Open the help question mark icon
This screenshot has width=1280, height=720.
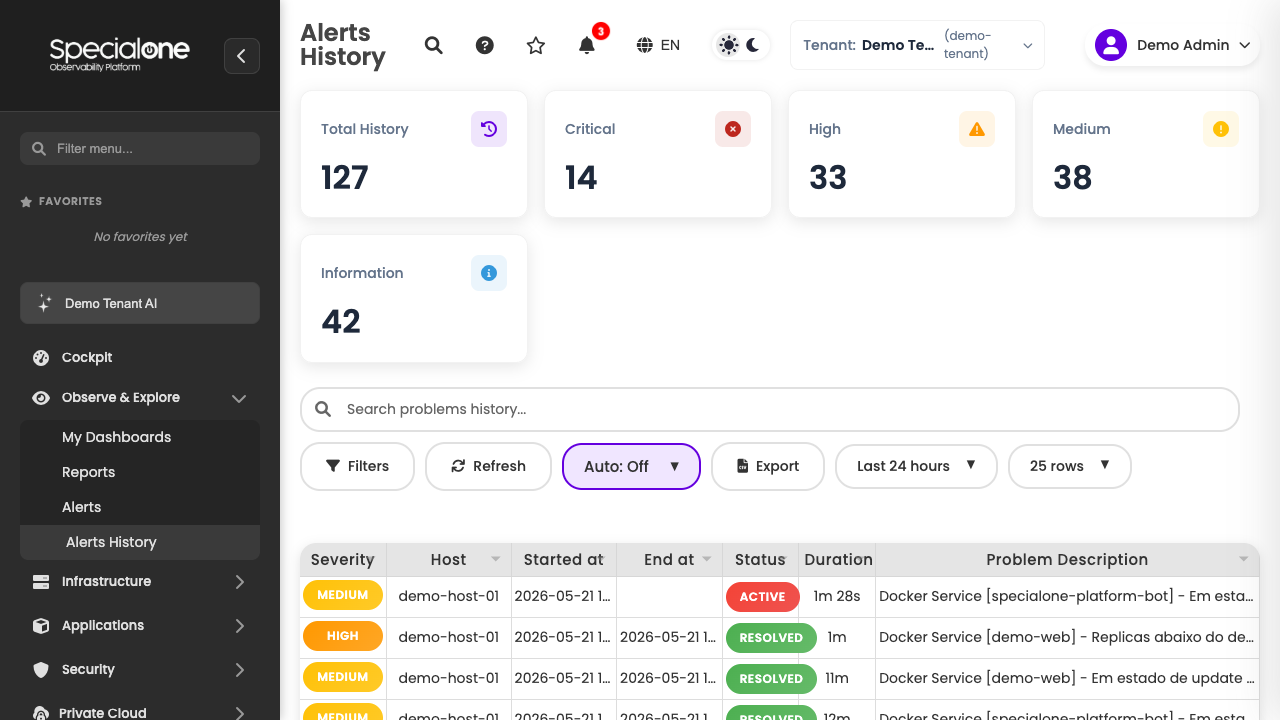pyautogui.click(x=485, y=45)
